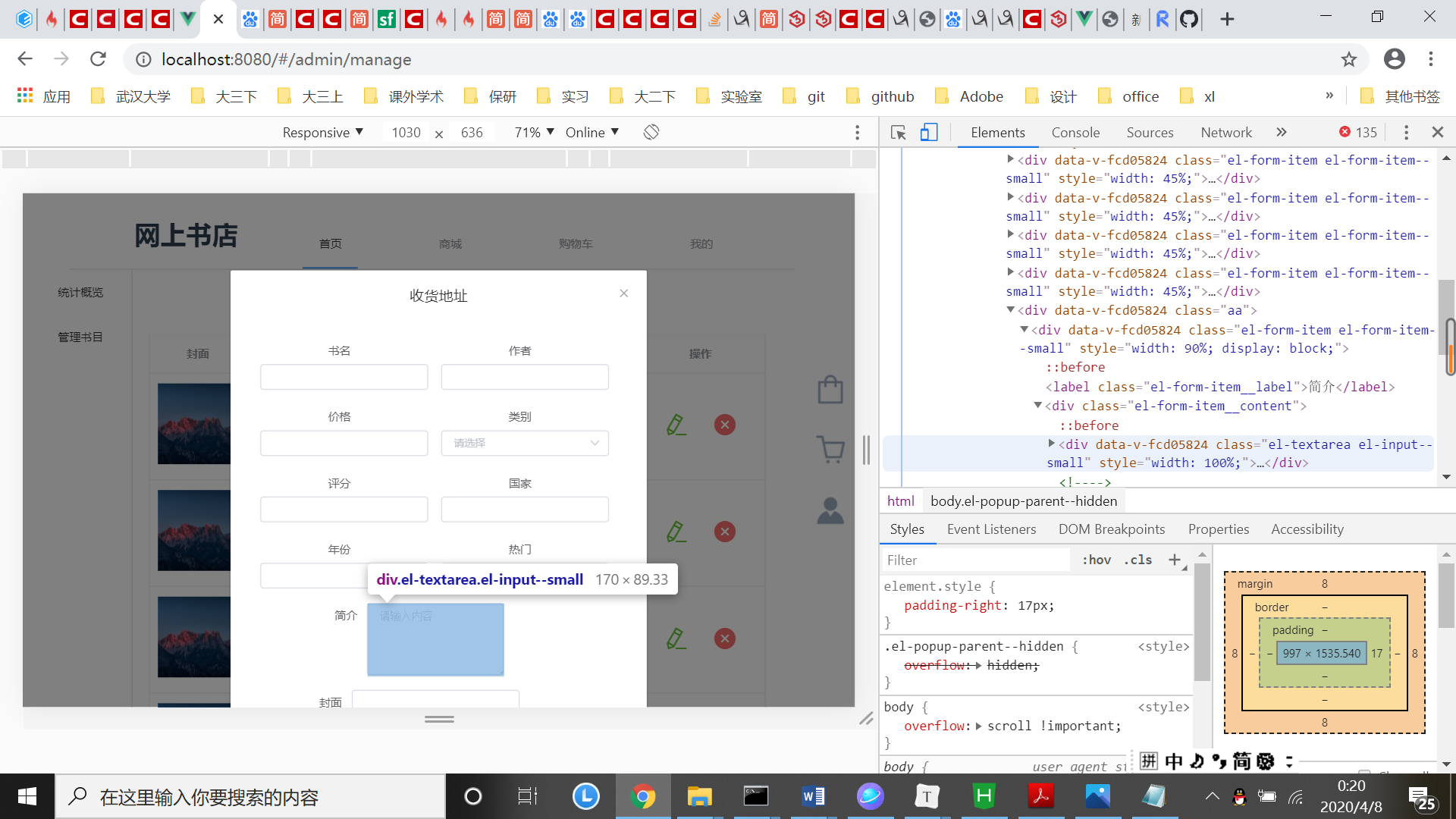1456x819 pixels.
Task: Open the 类别 select dropdown
Action: (525, 443)
